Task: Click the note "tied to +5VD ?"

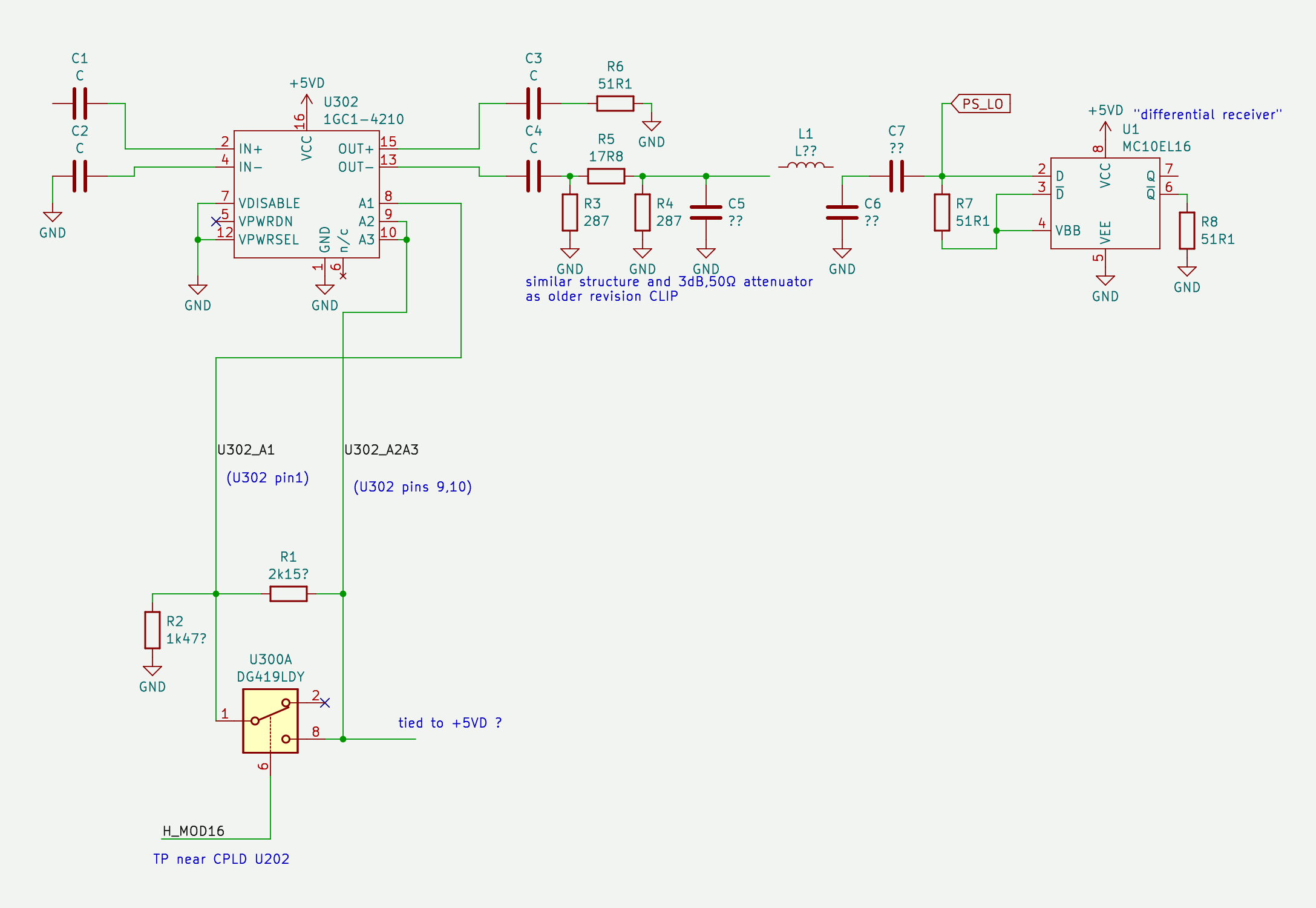Action: [450, 723]
